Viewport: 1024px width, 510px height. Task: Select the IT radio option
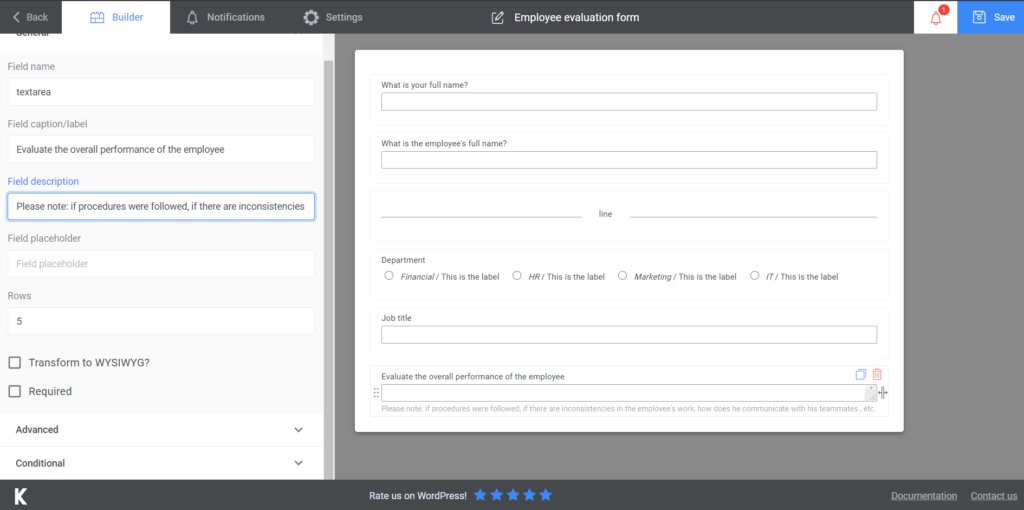pyautogui.click(x=754, y=276)
